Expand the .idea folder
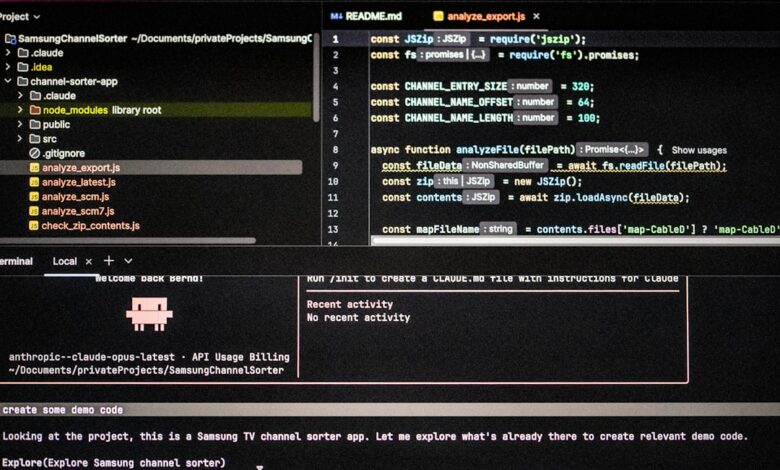Image resolution: width=780 pixels, height=470 pixels. (9, 67)
